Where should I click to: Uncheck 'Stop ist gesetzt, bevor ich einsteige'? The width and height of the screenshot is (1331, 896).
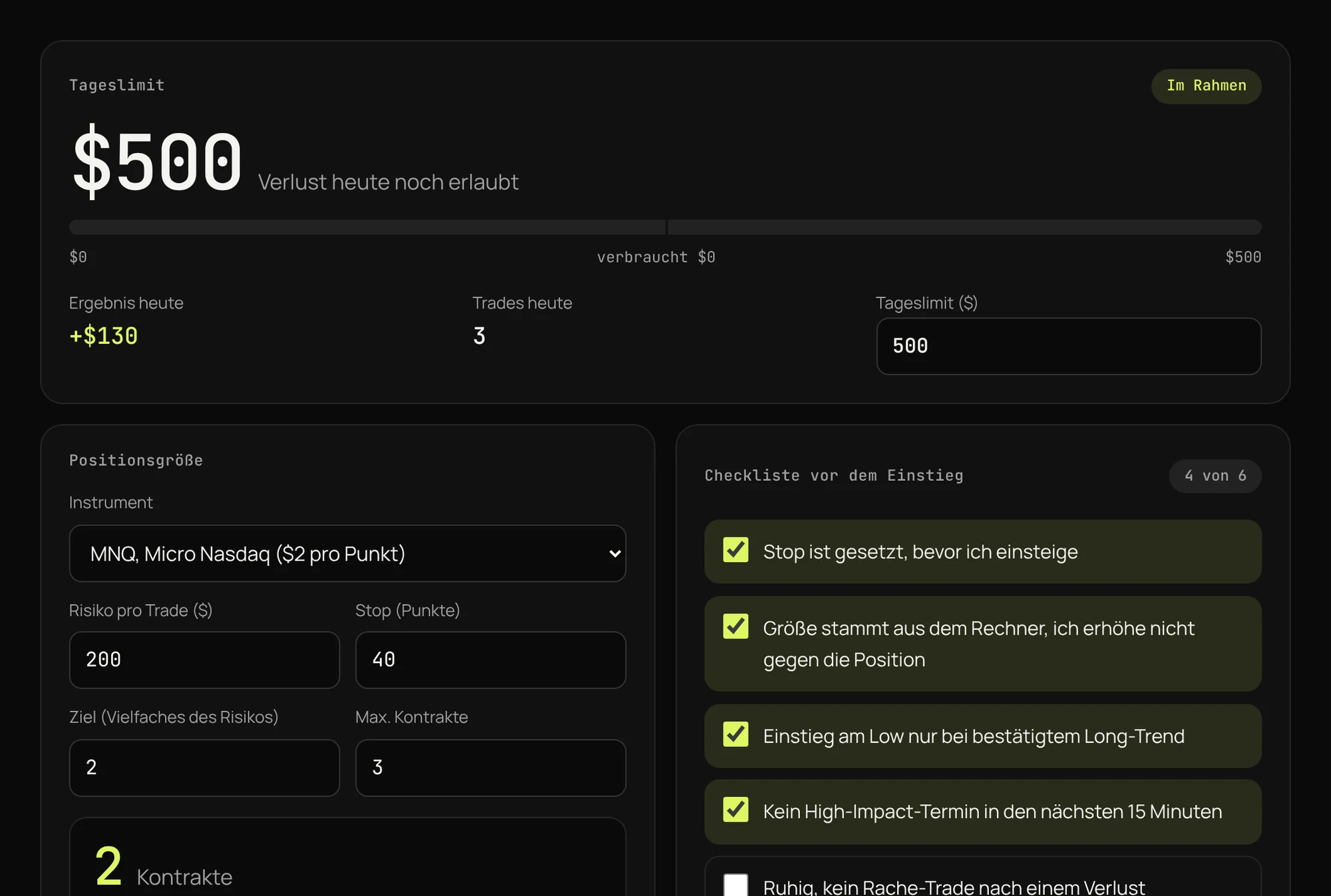pos(735,550)
